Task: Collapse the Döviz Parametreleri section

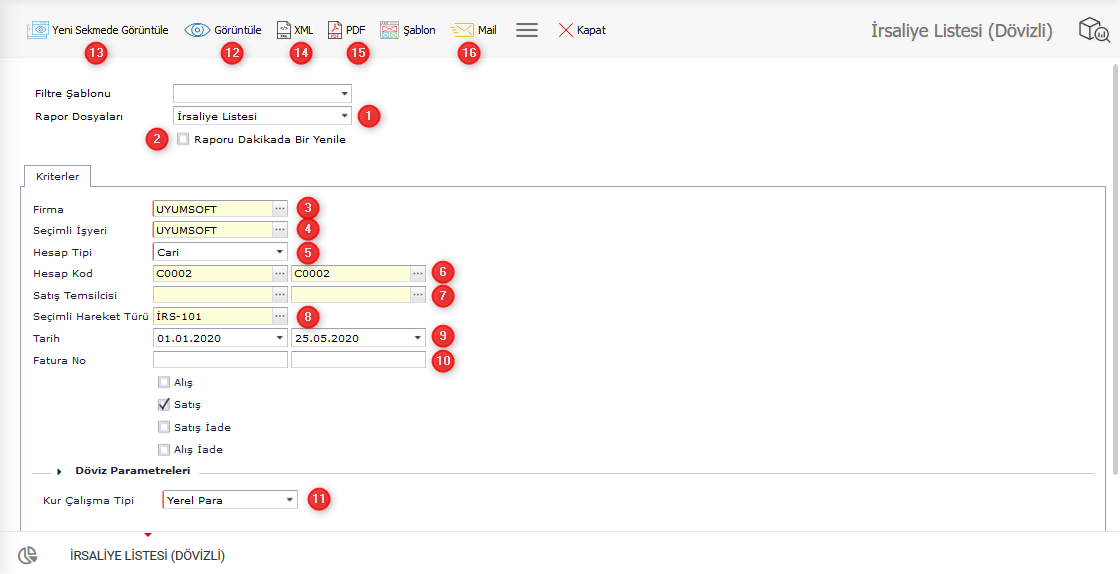Action: (59, 471)
